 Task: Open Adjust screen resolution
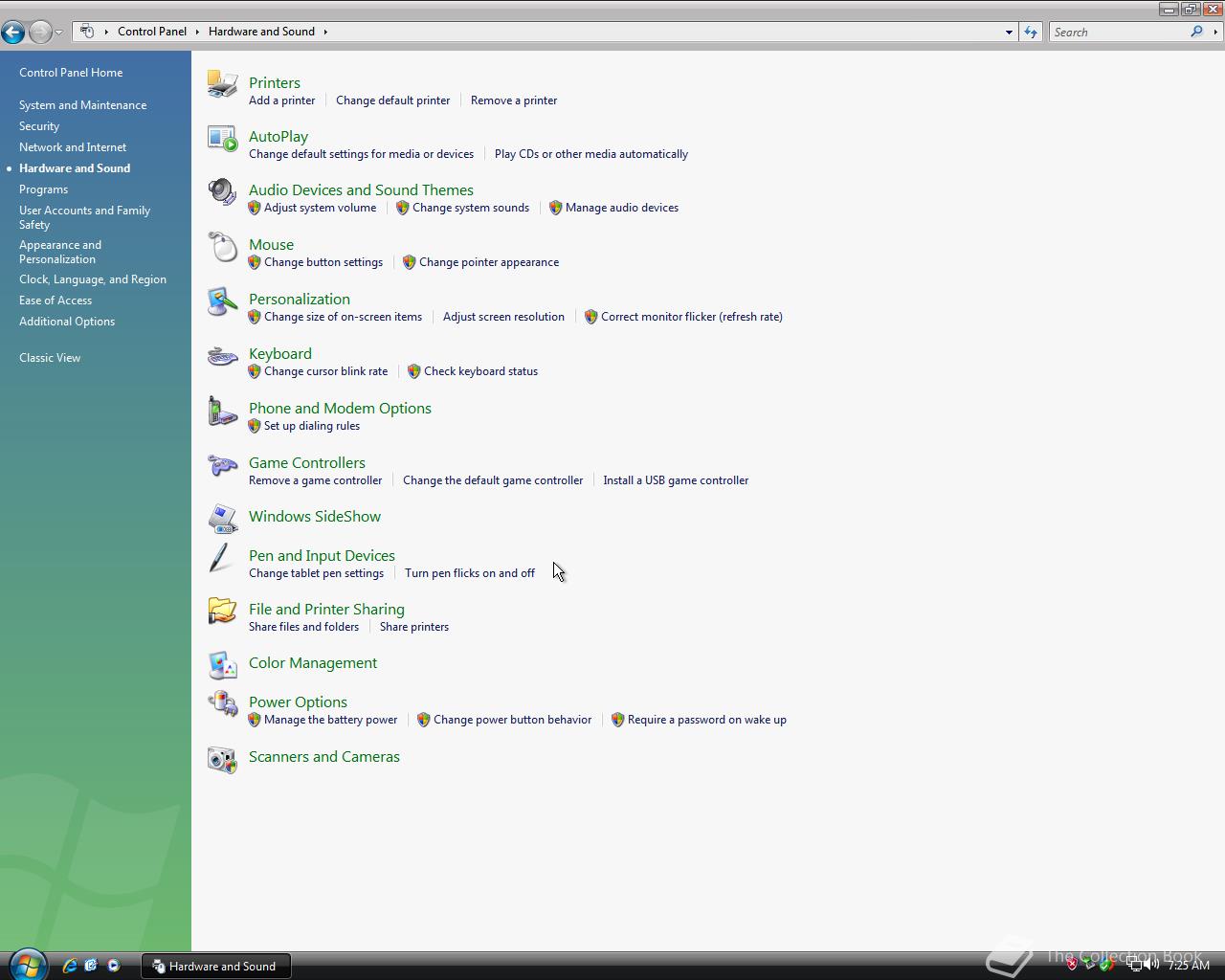503,317
